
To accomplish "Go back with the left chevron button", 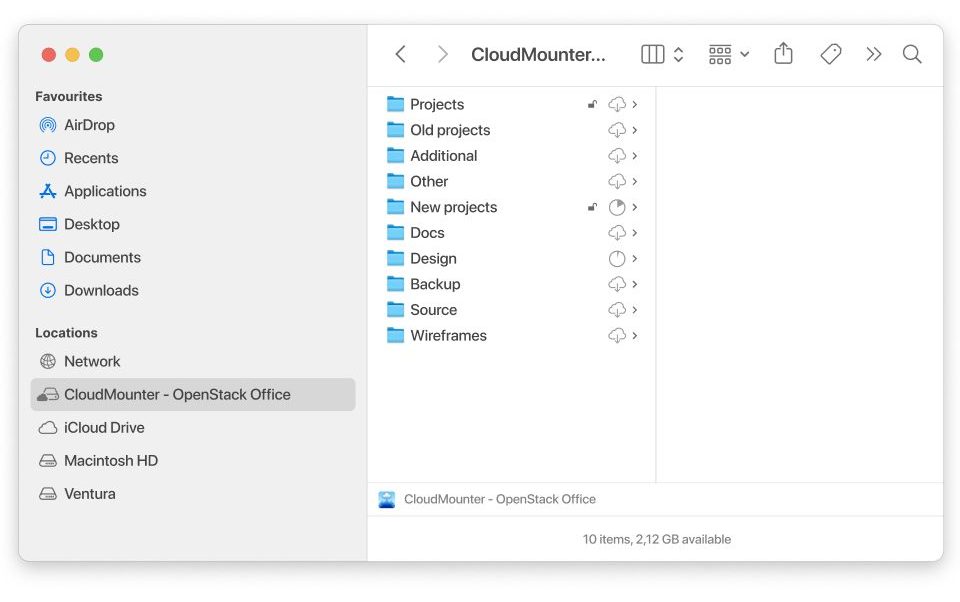I will coord(400,55).
